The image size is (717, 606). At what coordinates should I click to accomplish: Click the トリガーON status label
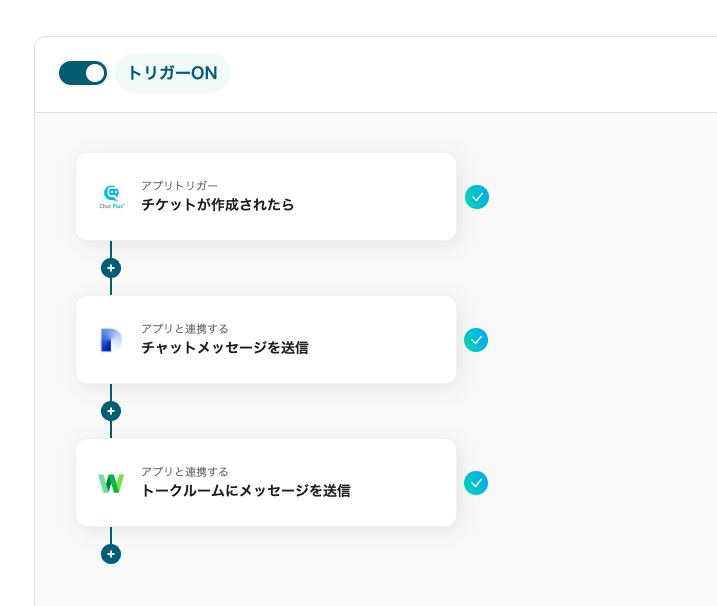coord(172,73)
